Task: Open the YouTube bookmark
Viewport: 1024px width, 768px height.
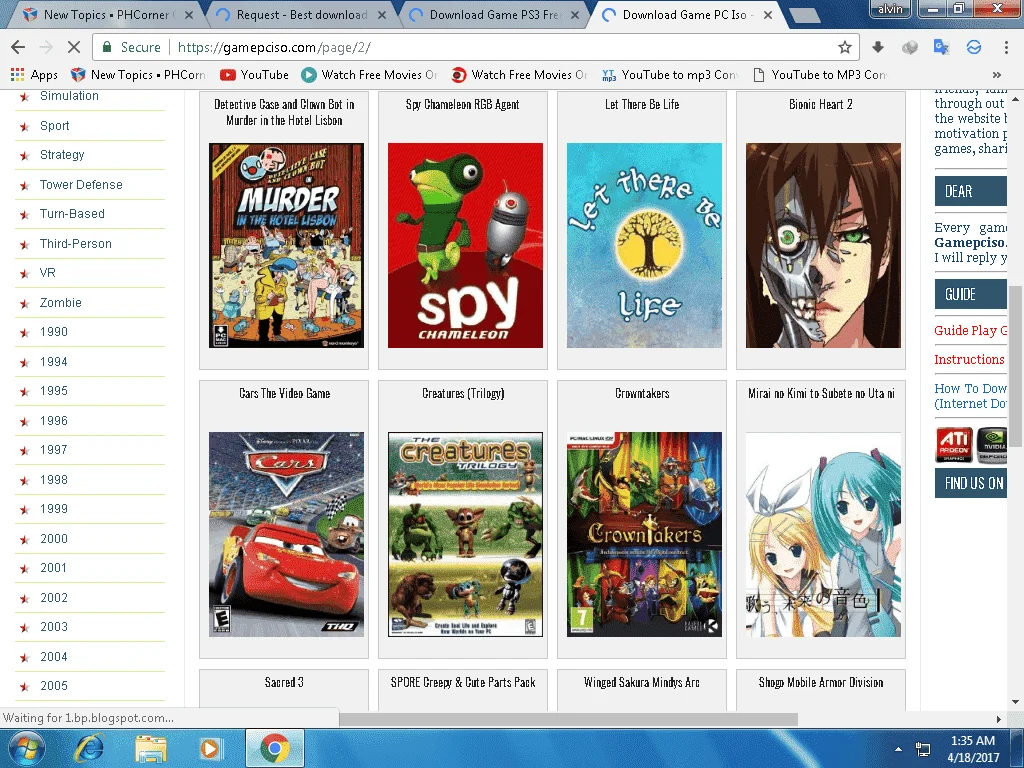Action: (255, 75)
